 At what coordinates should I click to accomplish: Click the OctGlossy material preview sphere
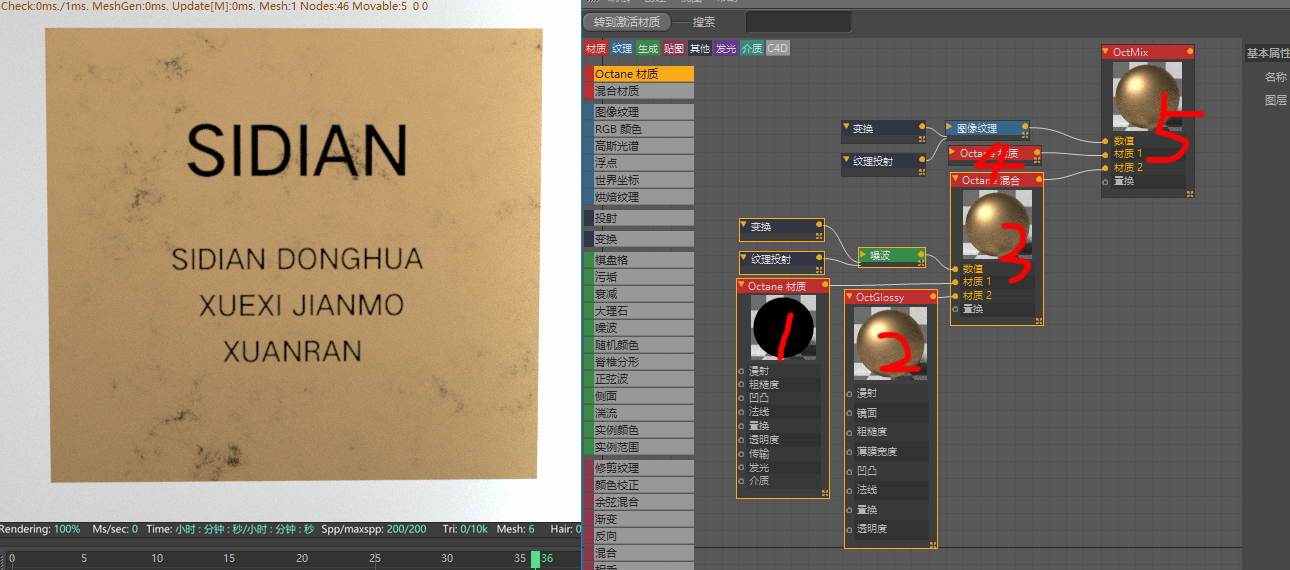click(x=889, y=343)
